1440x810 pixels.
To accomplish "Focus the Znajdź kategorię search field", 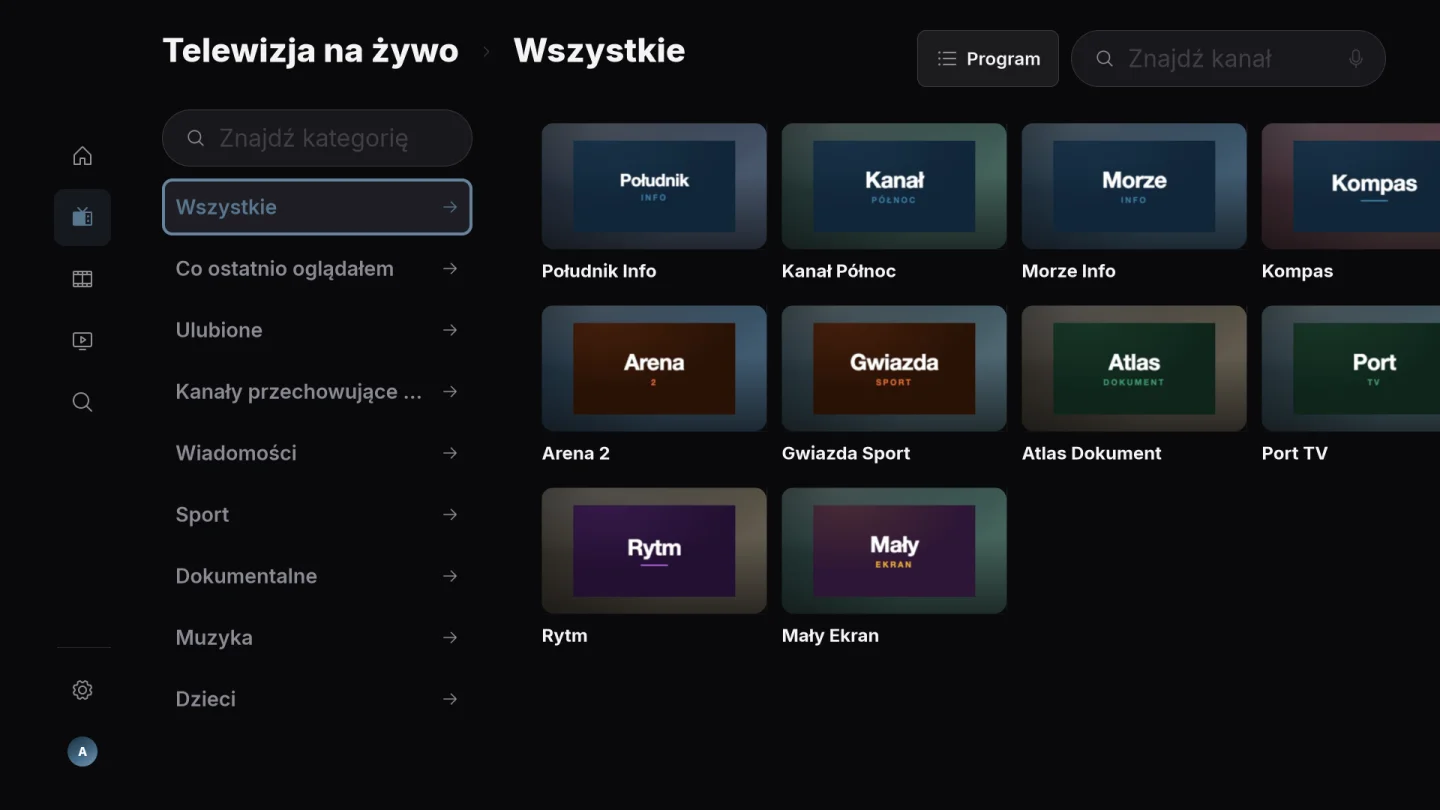I will tap(317, 138).
